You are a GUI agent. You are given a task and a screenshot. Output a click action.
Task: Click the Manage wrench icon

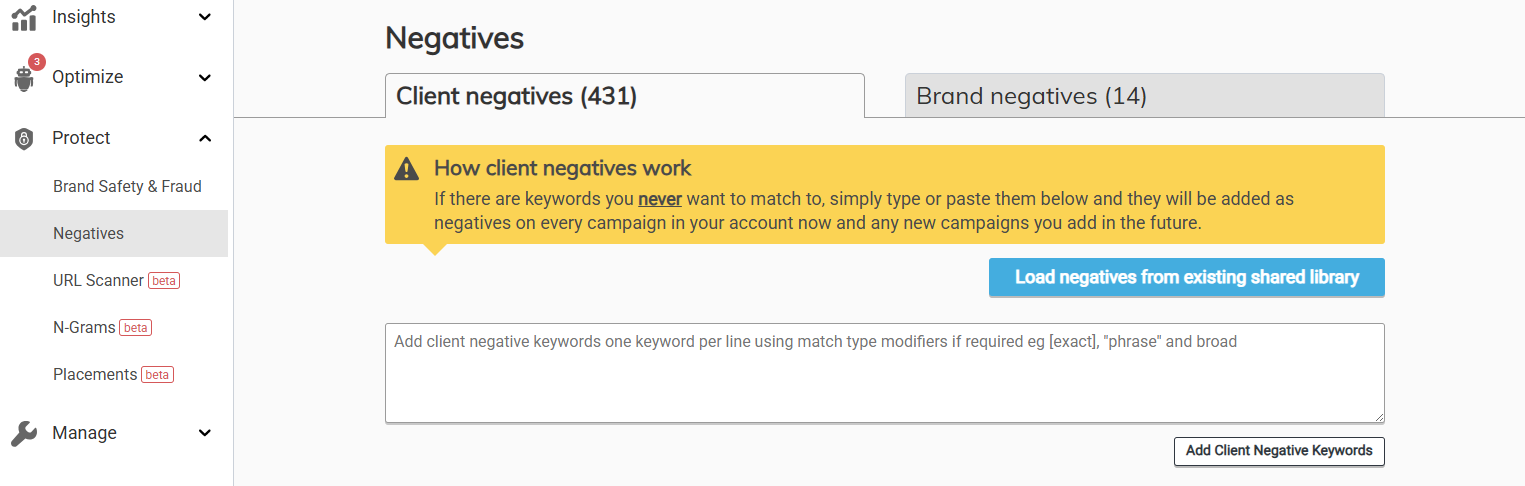pos(24,433)
